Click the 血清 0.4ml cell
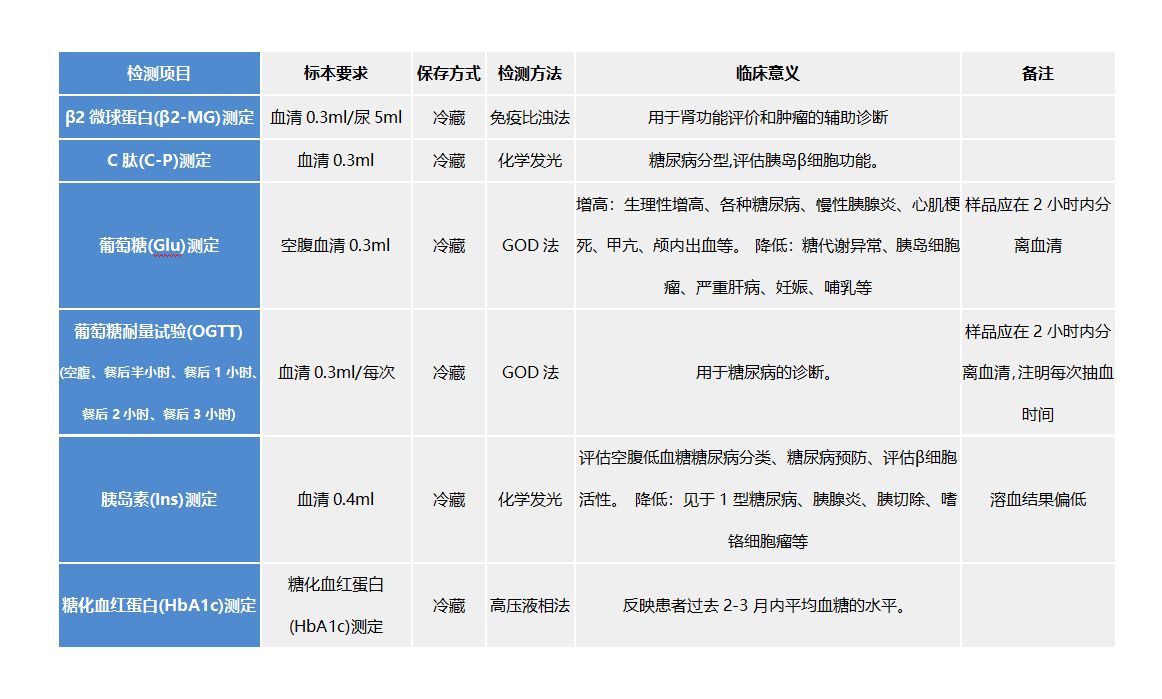The height and width of the screenshot is (699, 1162). [336, 500]
